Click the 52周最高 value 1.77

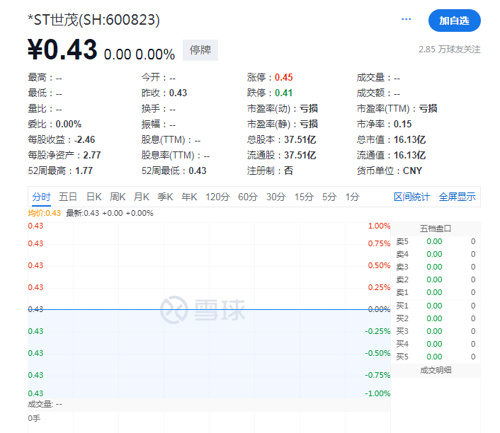(x=84, y=171)
